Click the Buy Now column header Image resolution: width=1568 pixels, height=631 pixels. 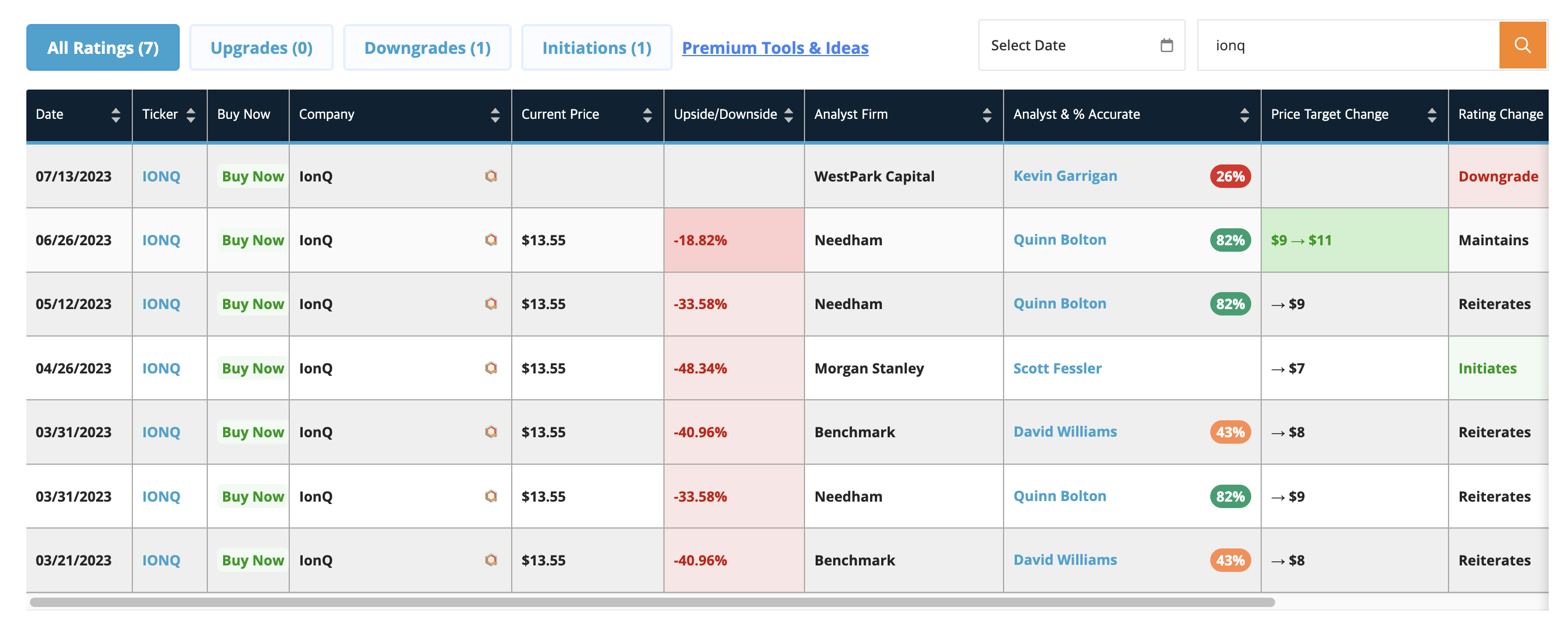tap(248, 114)
